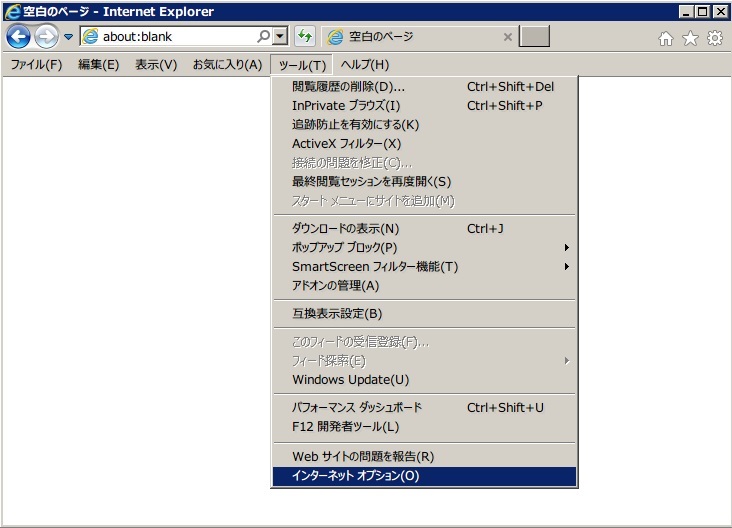This screenshot has height=528, width=732.
Task: Toggle ActiveX フィルター(X)
Action: 424,144
